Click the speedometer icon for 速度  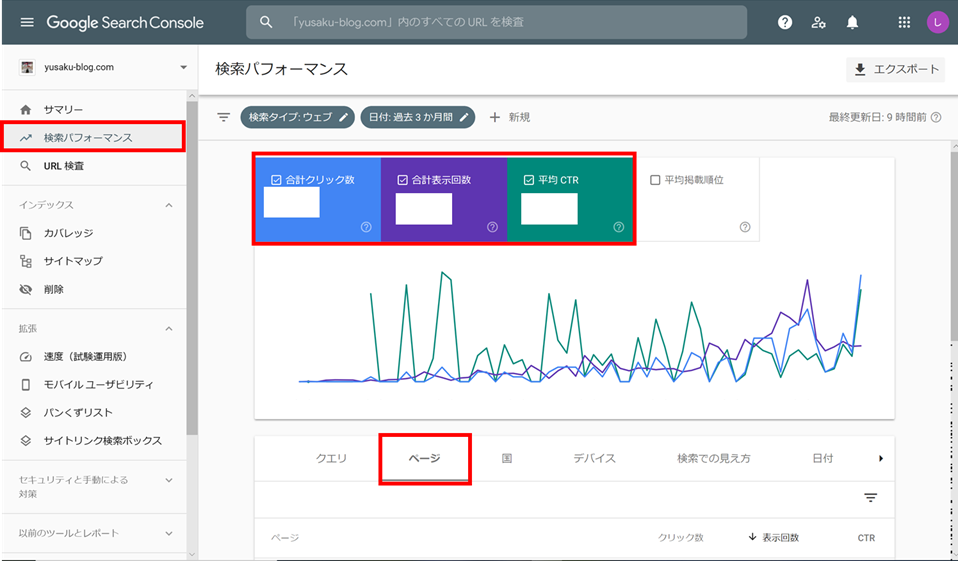click(x=26, y=356)
